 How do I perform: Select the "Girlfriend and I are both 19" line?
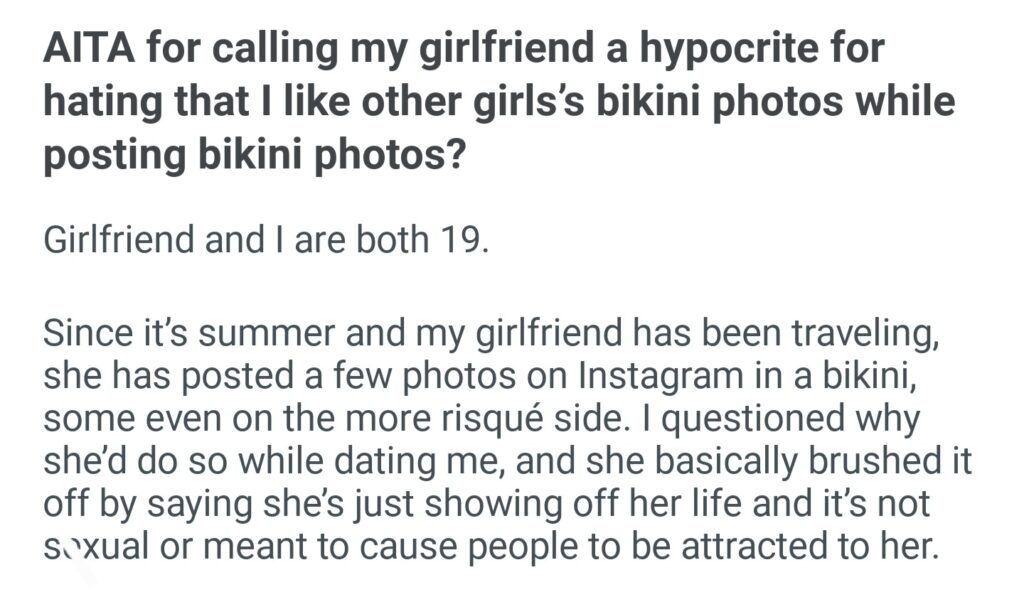coord(267,243)
